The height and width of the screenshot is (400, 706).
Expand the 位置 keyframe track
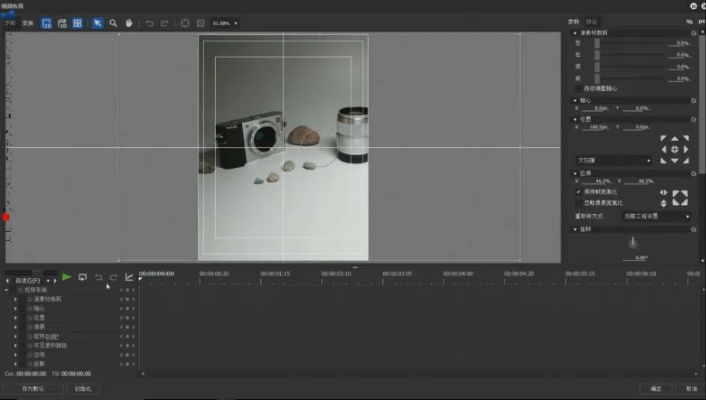tap(16, 317)
